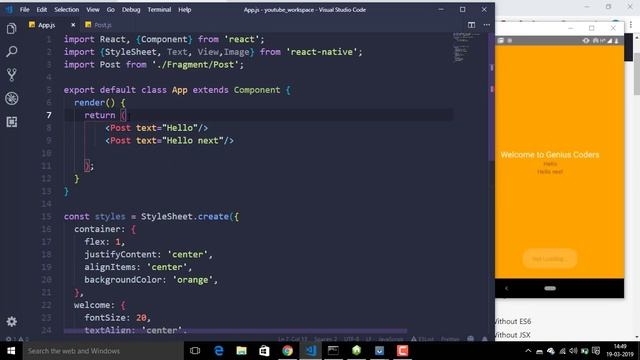Open the notification center icon
This screenshot has width=640, height=360.
(x=596, y=351)
